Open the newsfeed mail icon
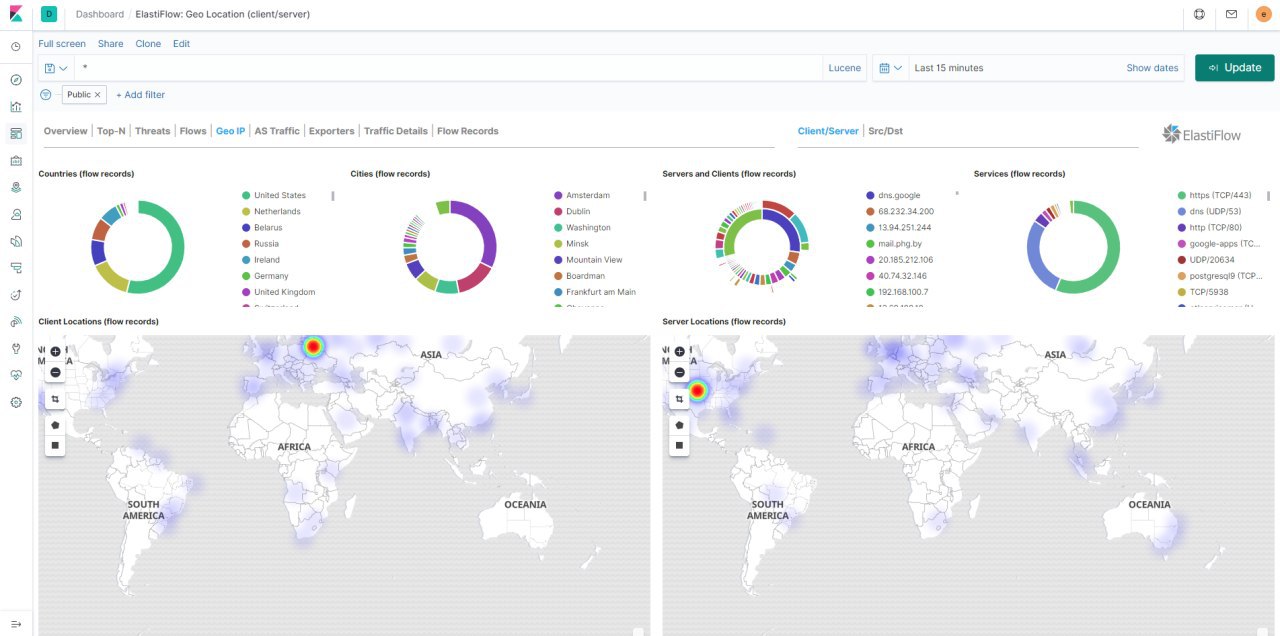The height and width of the screenshot is (636, 1280). click(1231, 14)
